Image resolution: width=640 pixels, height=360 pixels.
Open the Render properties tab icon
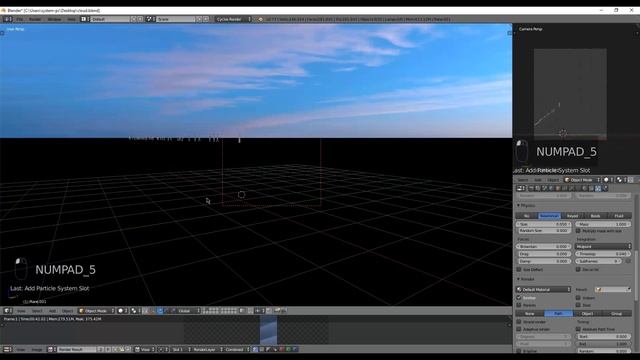click(531, 188)
